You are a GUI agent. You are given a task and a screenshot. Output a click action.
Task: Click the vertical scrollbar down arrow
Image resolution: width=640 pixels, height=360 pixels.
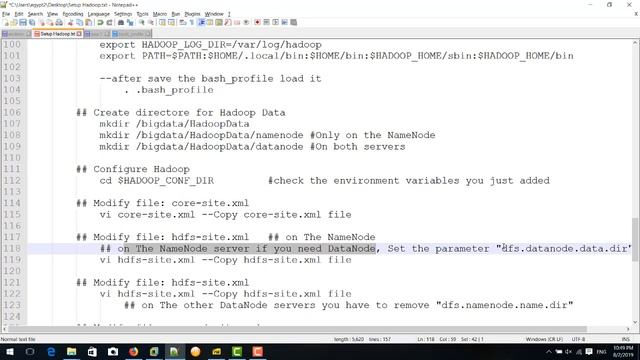click(x=635, y=322)
